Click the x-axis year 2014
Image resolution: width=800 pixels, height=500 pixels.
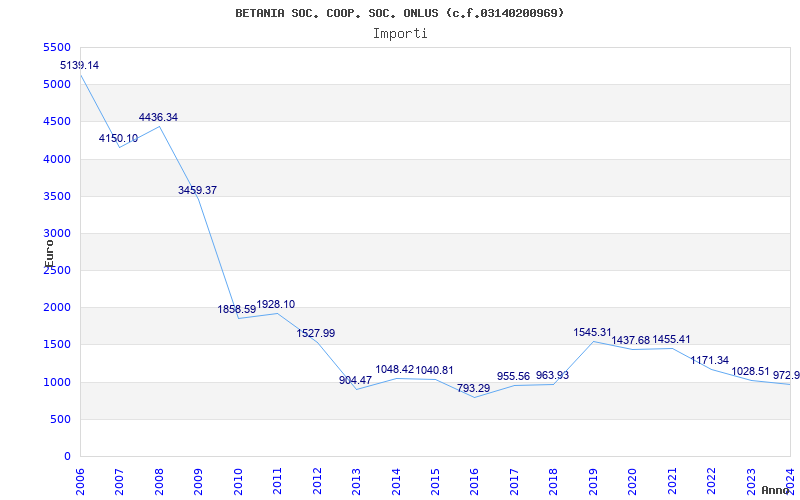tap(395, 482)
